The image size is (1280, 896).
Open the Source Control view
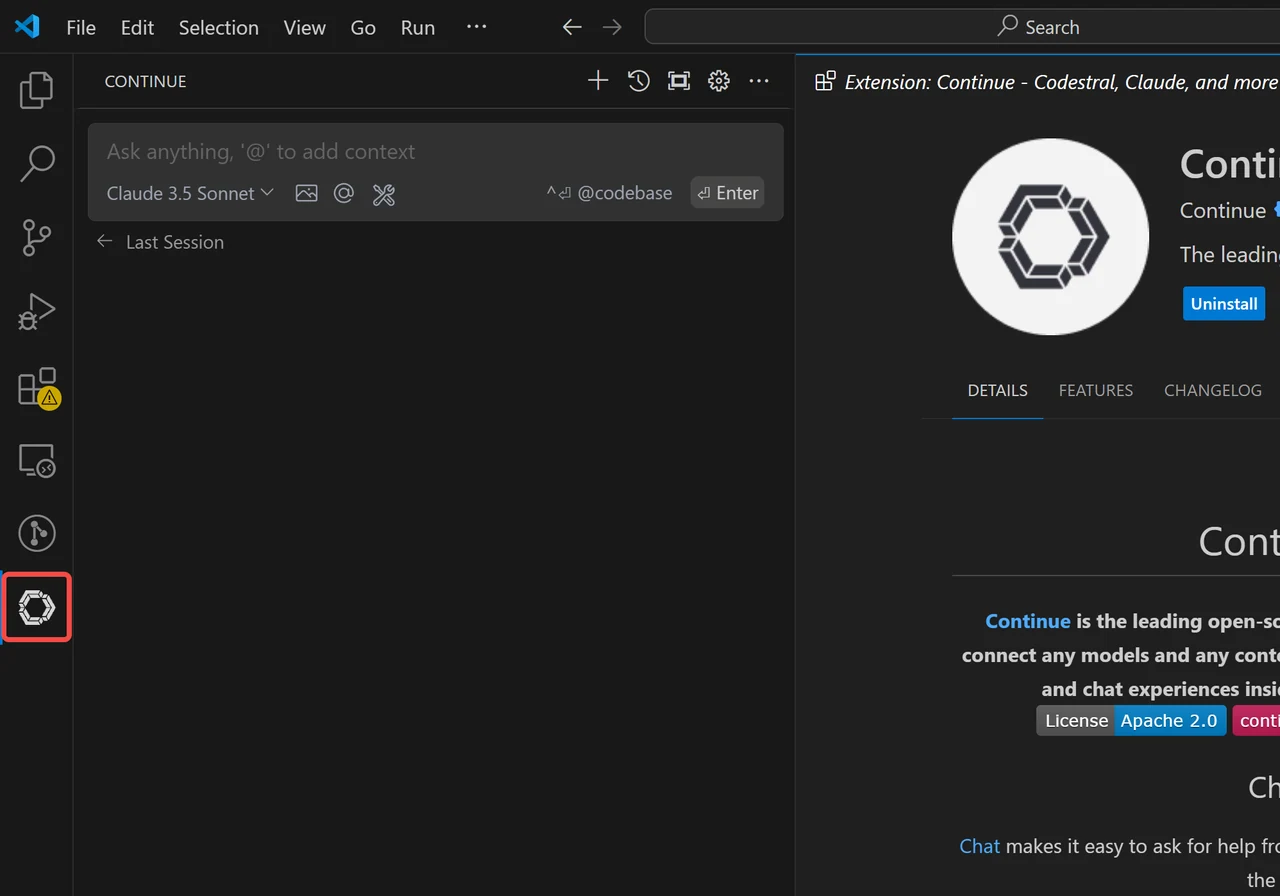[x=36, y=238]
